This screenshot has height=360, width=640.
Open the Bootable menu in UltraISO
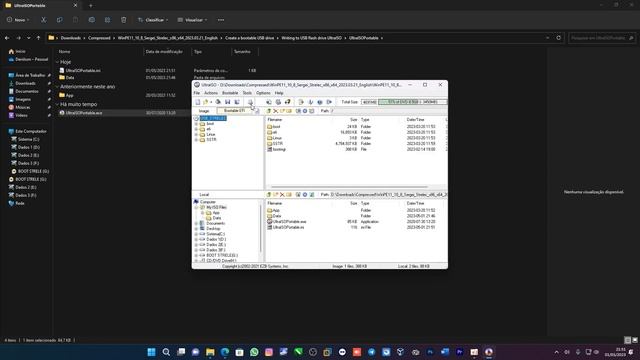(x=230, y=93)
